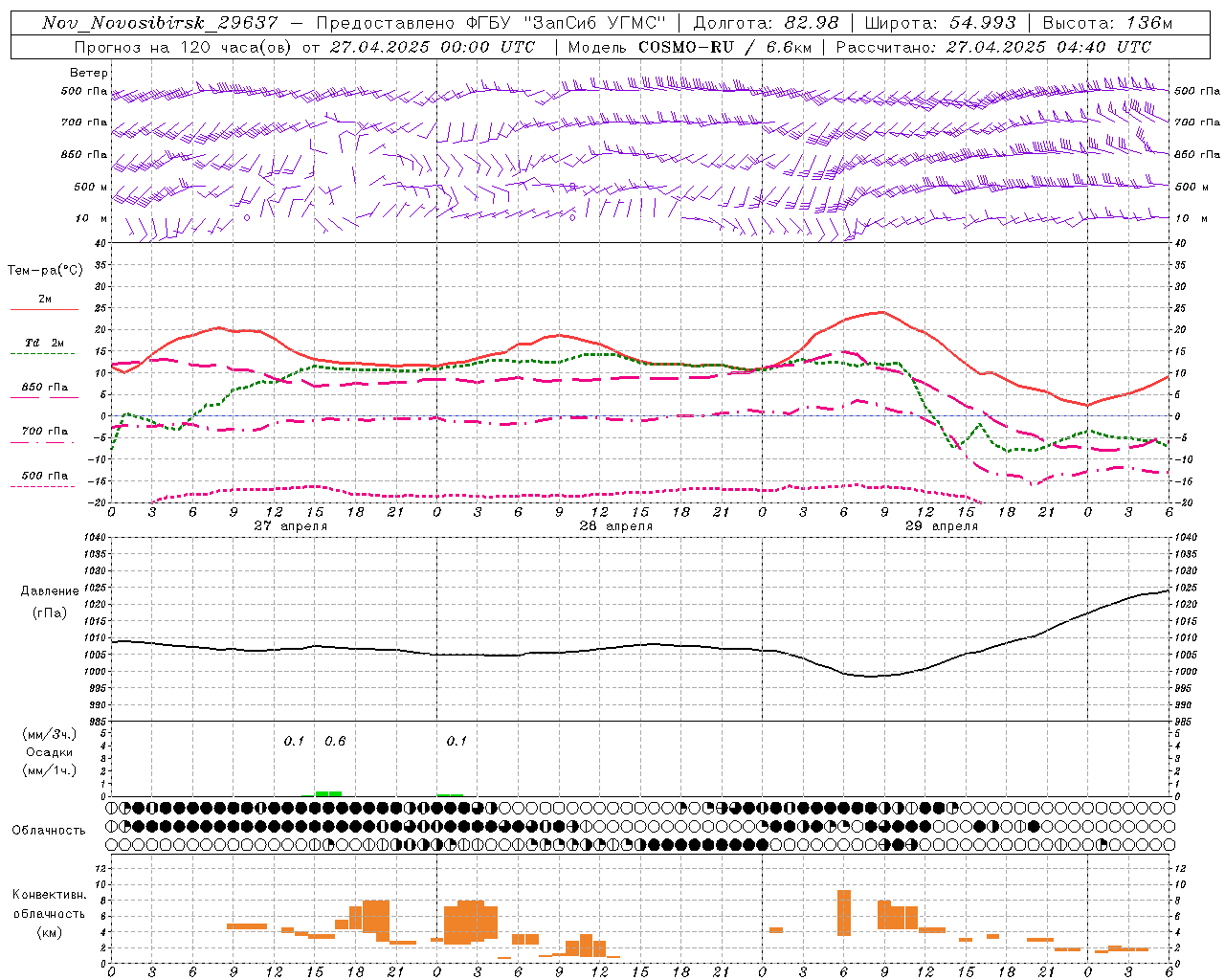Click the Td 2м legend label
Screen dimensions: 1225x980
(44, 343)
